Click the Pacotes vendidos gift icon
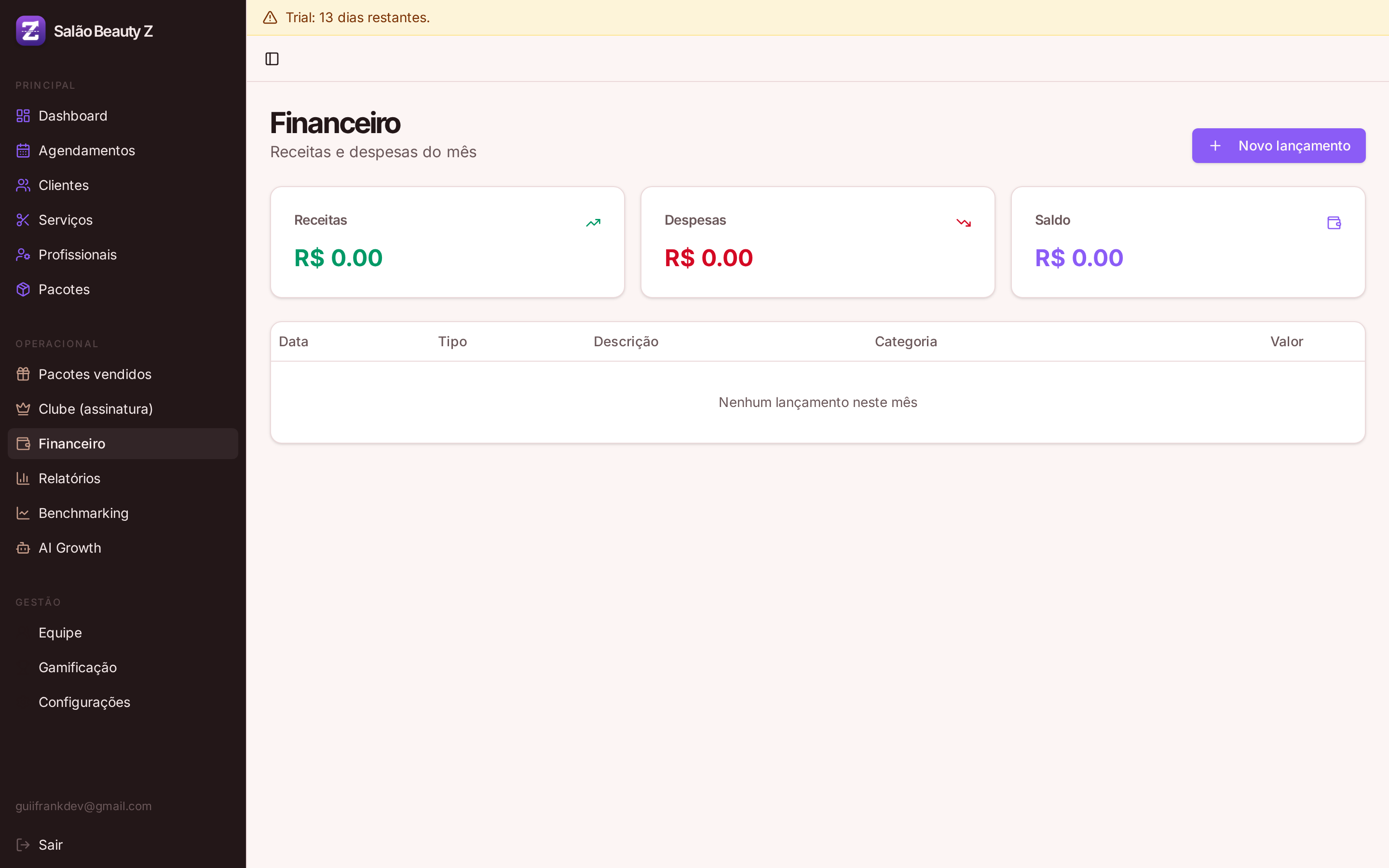Image resolution: width=1389 pixels, height=868 pixels. point(23,374)
